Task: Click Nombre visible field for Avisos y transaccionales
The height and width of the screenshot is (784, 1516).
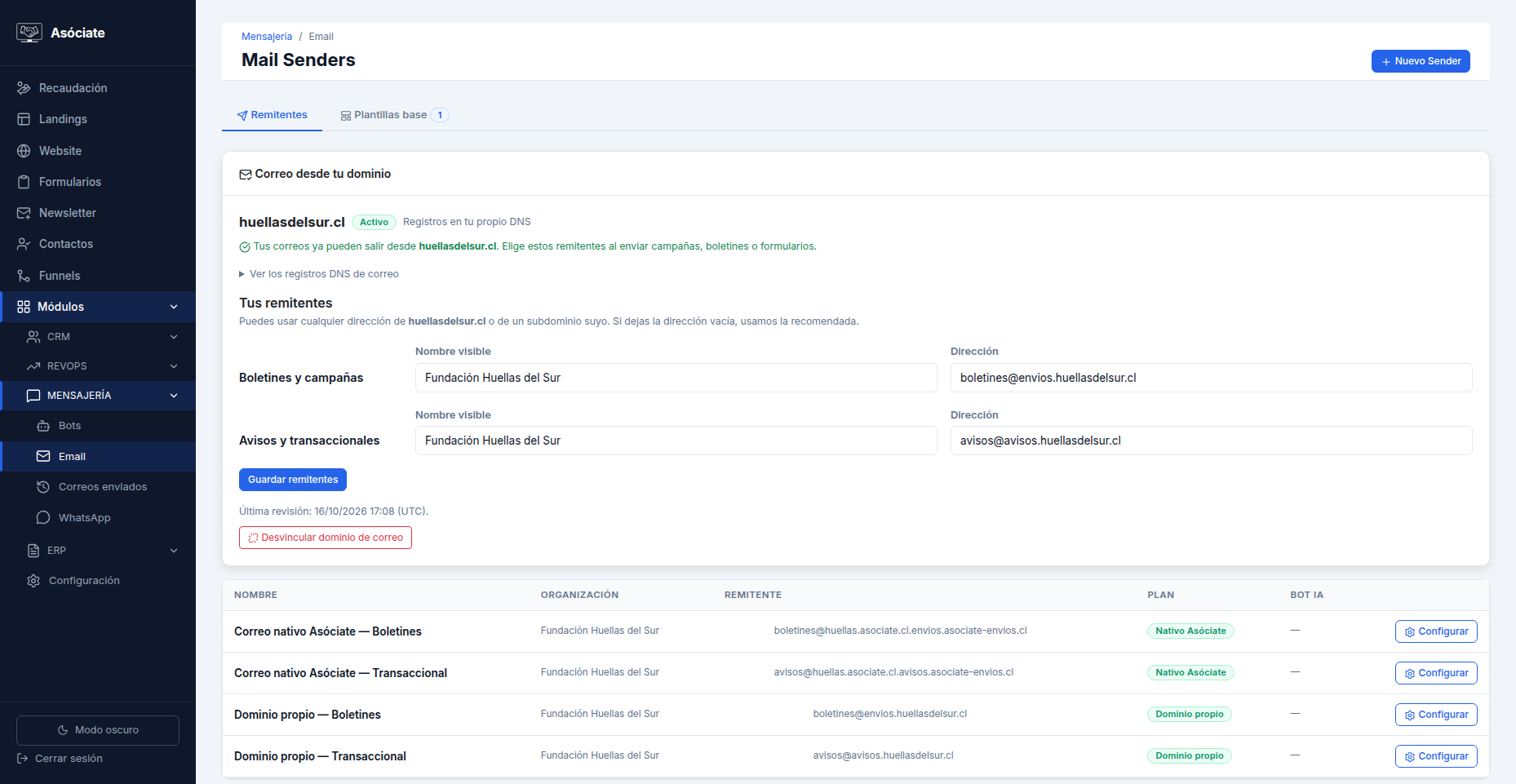Action: [x=676, y=441]
